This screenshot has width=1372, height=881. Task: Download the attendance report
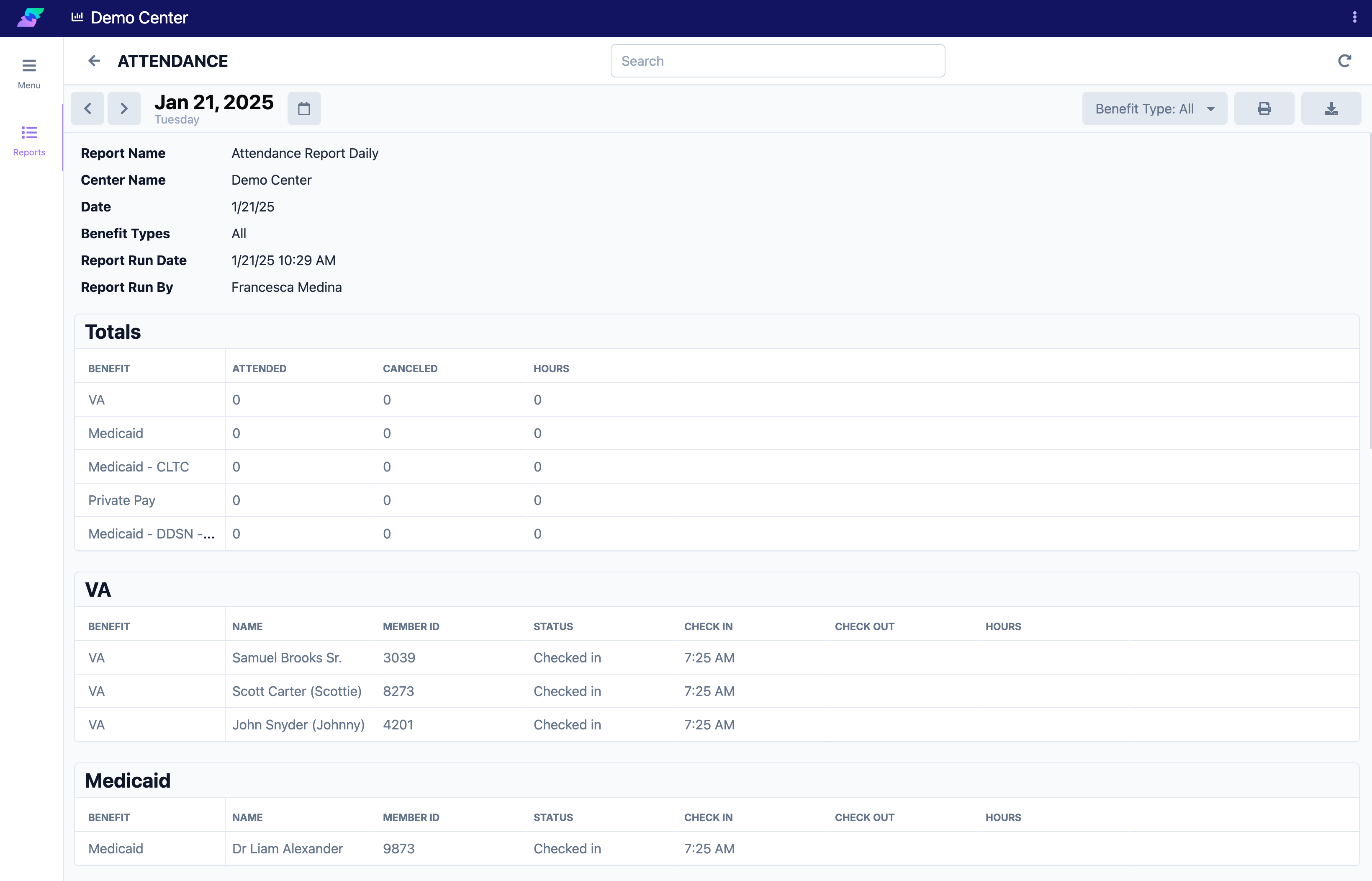coord(1331,109)
